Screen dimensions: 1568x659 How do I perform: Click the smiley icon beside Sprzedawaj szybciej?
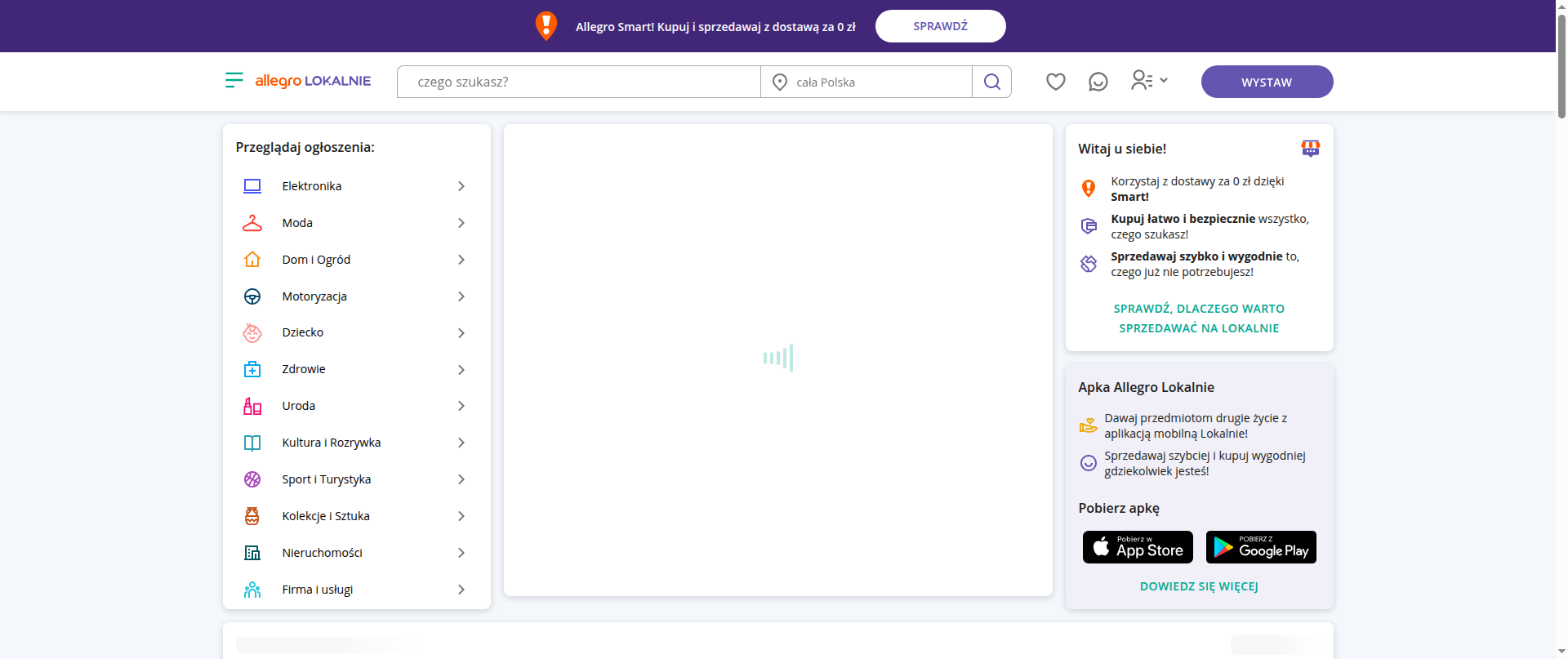click(1089, 463)
